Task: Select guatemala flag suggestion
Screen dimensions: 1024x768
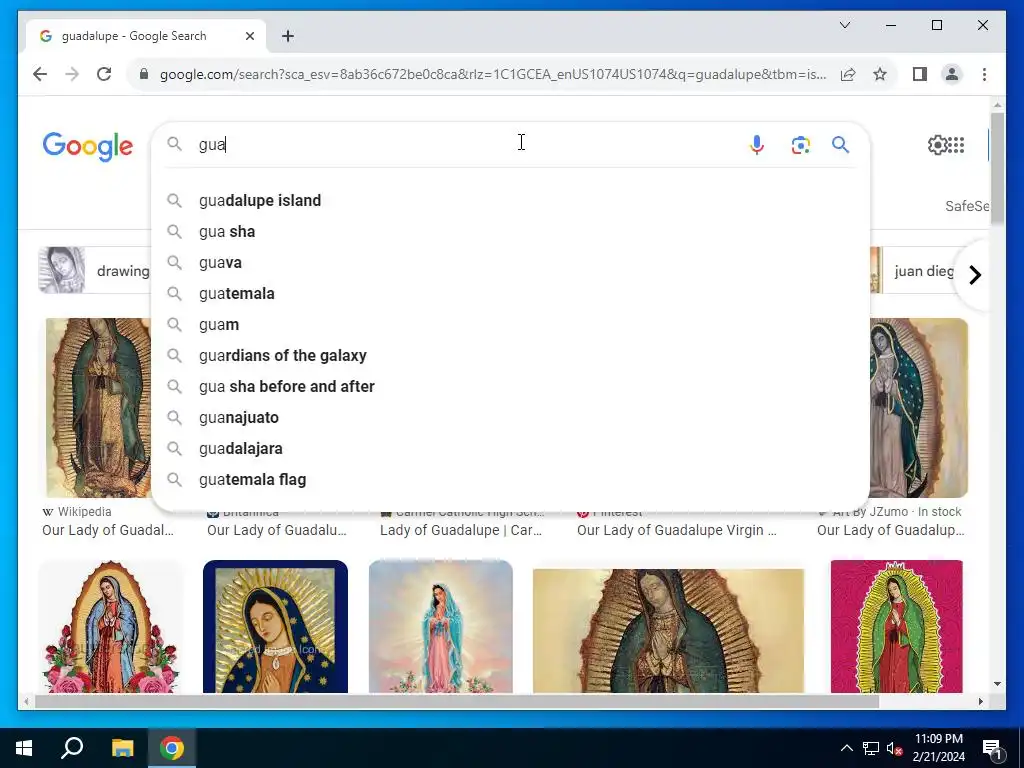Action: (511, 479)
